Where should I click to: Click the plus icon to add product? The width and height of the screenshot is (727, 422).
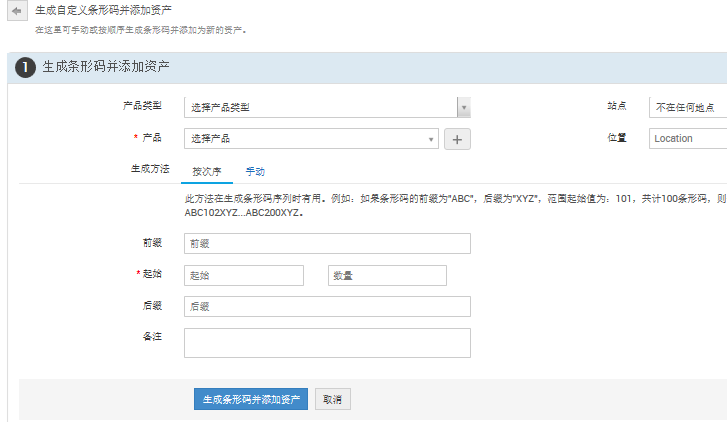457,139
